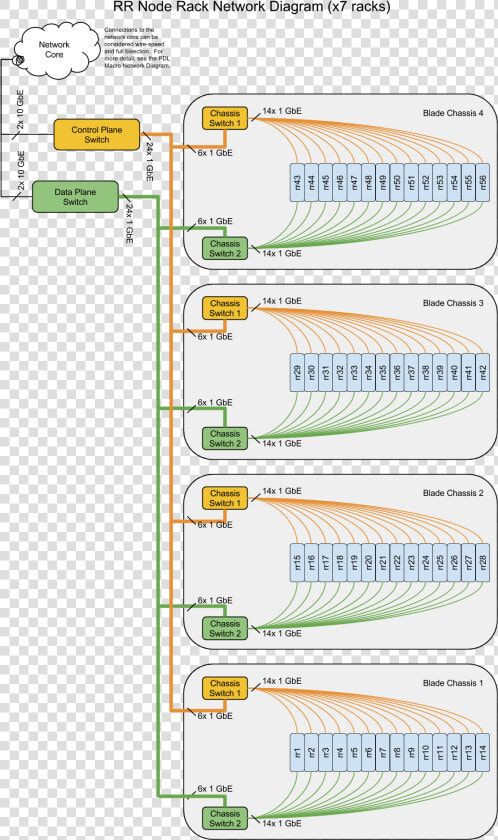The image size is (498, 840).
Task: Click 6x 1 GbE label below Chassis 4 Switch 1
Action: pos(215,153)
